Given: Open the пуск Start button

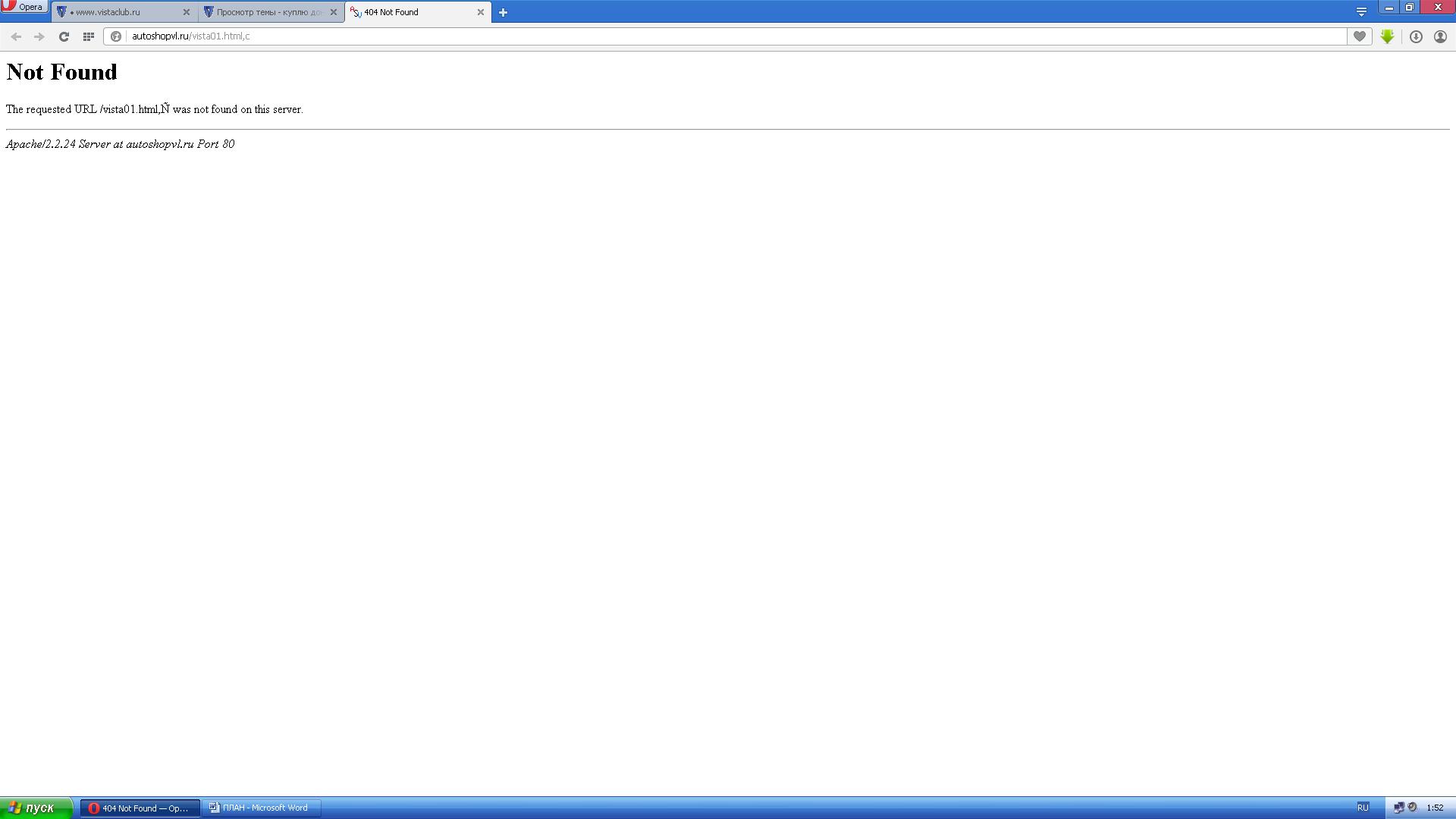Looking at the screenshot, I should [x=35, y=808].
